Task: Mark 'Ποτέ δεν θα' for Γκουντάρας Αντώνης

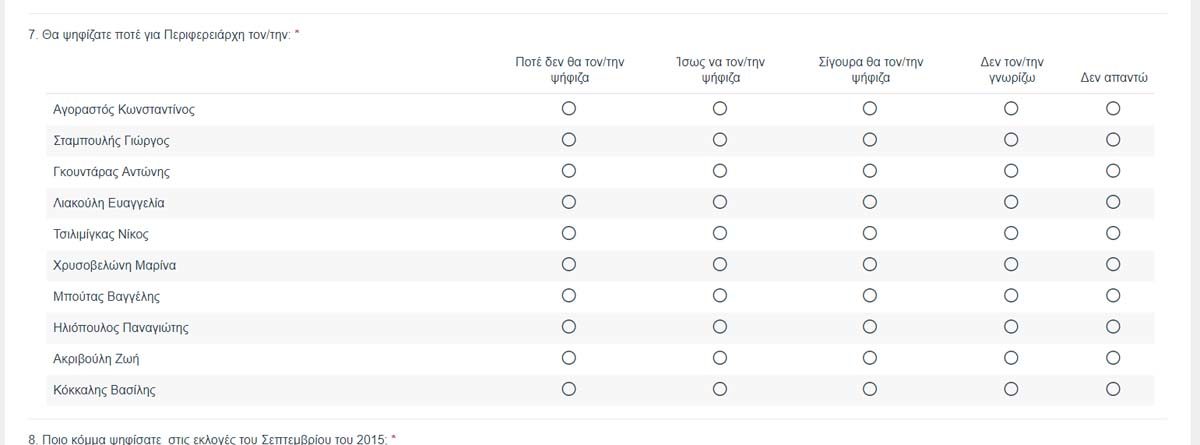Action: [x=569, y=171]
